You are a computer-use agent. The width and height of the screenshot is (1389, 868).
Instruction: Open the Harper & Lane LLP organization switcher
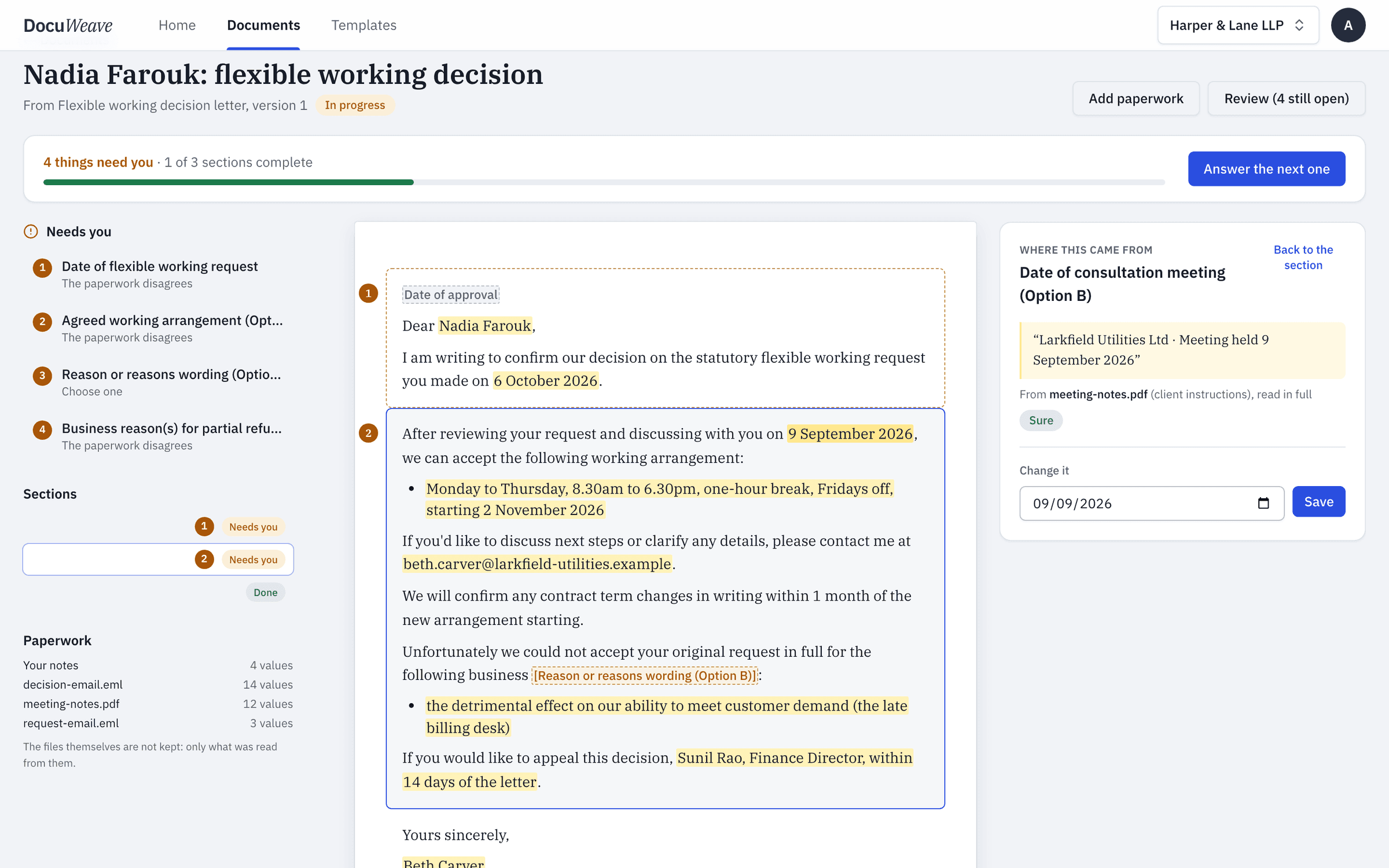(x=1238, y=25)
